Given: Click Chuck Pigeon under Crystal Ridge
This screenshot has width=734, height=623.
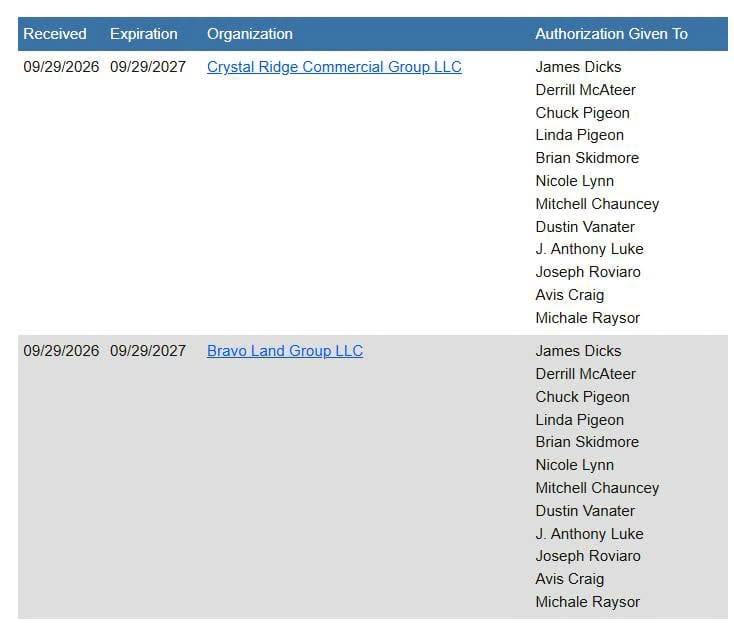Looking at the screenshot, I should click(582, 113).
